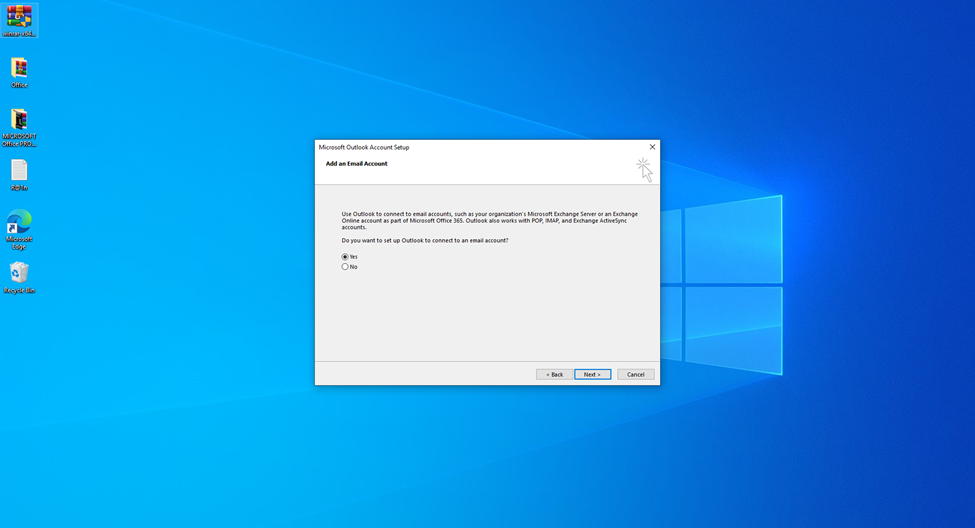Click the 'Add an Email Account' heading
This screenshot has height=528, width=975.
[x=356, y=164]
